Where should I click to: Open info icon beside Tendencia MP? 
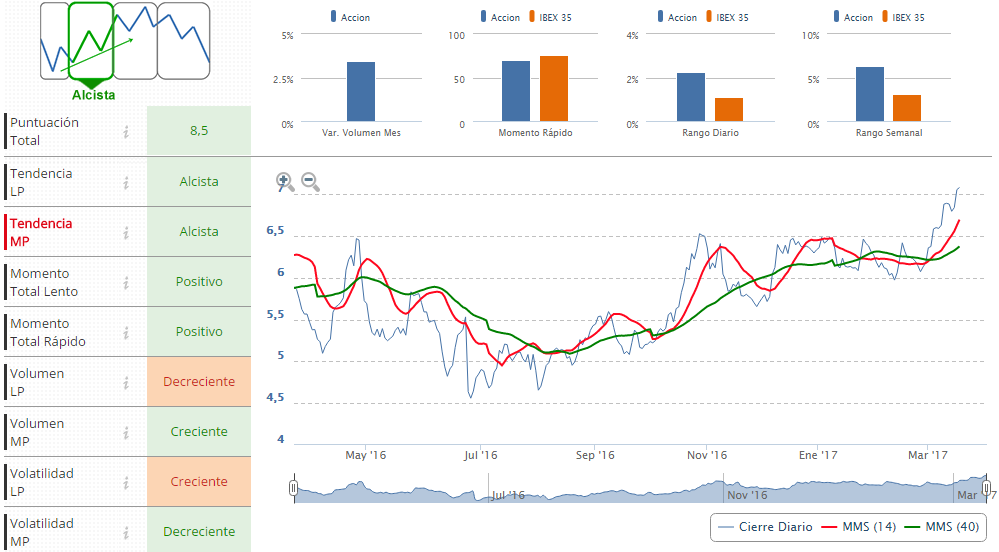126,232
